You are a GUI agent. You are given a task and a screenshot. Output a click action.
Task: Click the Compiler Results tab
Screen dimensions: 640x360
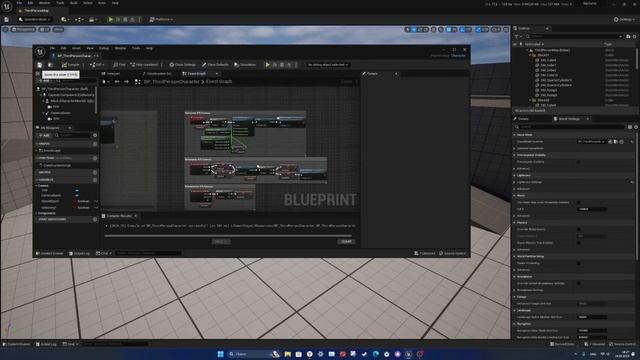pos(119,216)
